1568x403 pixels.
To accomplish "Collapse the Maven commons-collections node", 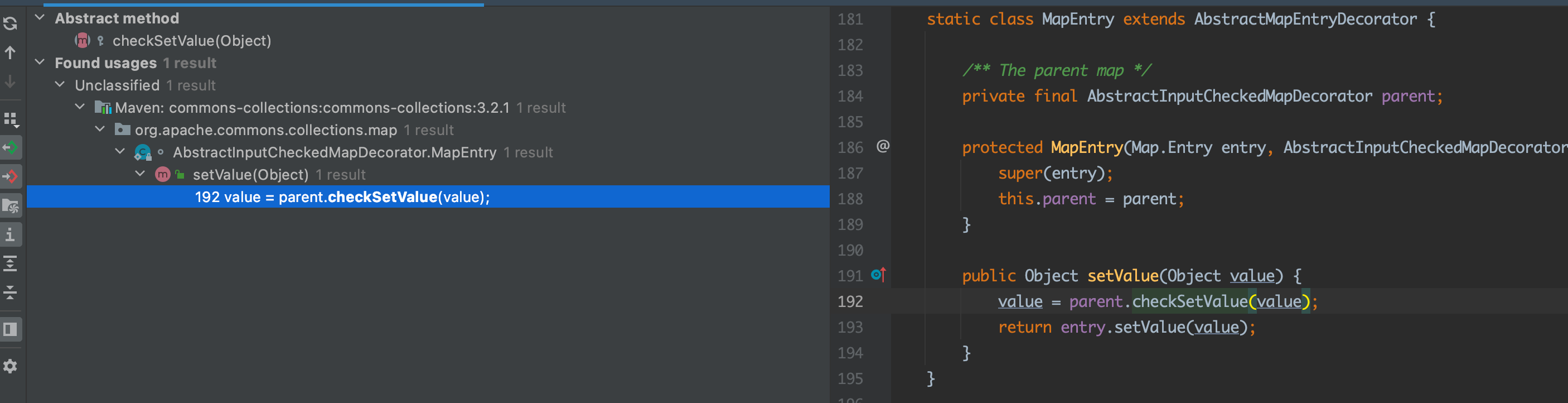I will [x=80, y=107].
